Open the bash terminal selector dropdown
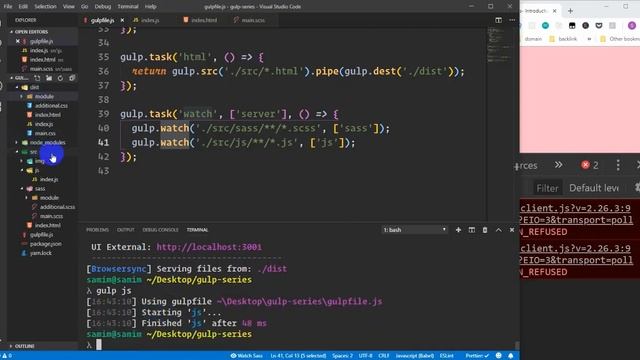This screenshot has height=360, width=640. [414, 230]
